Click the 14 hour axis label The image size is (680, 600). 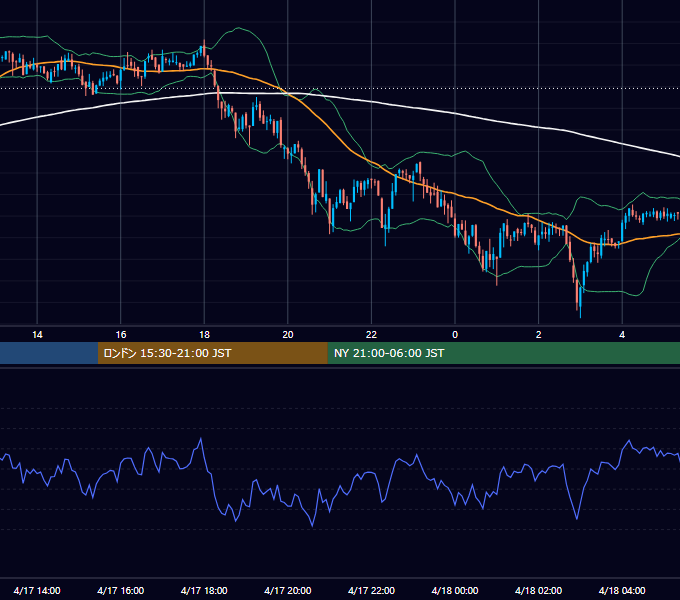coord(37,335)
